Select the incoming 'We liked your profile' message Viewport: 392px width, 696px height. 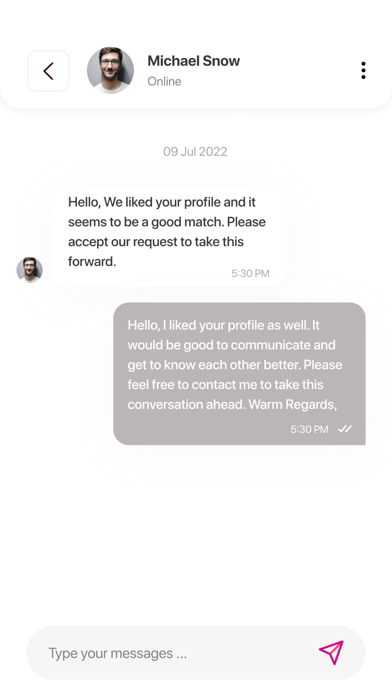click(168, 236)
